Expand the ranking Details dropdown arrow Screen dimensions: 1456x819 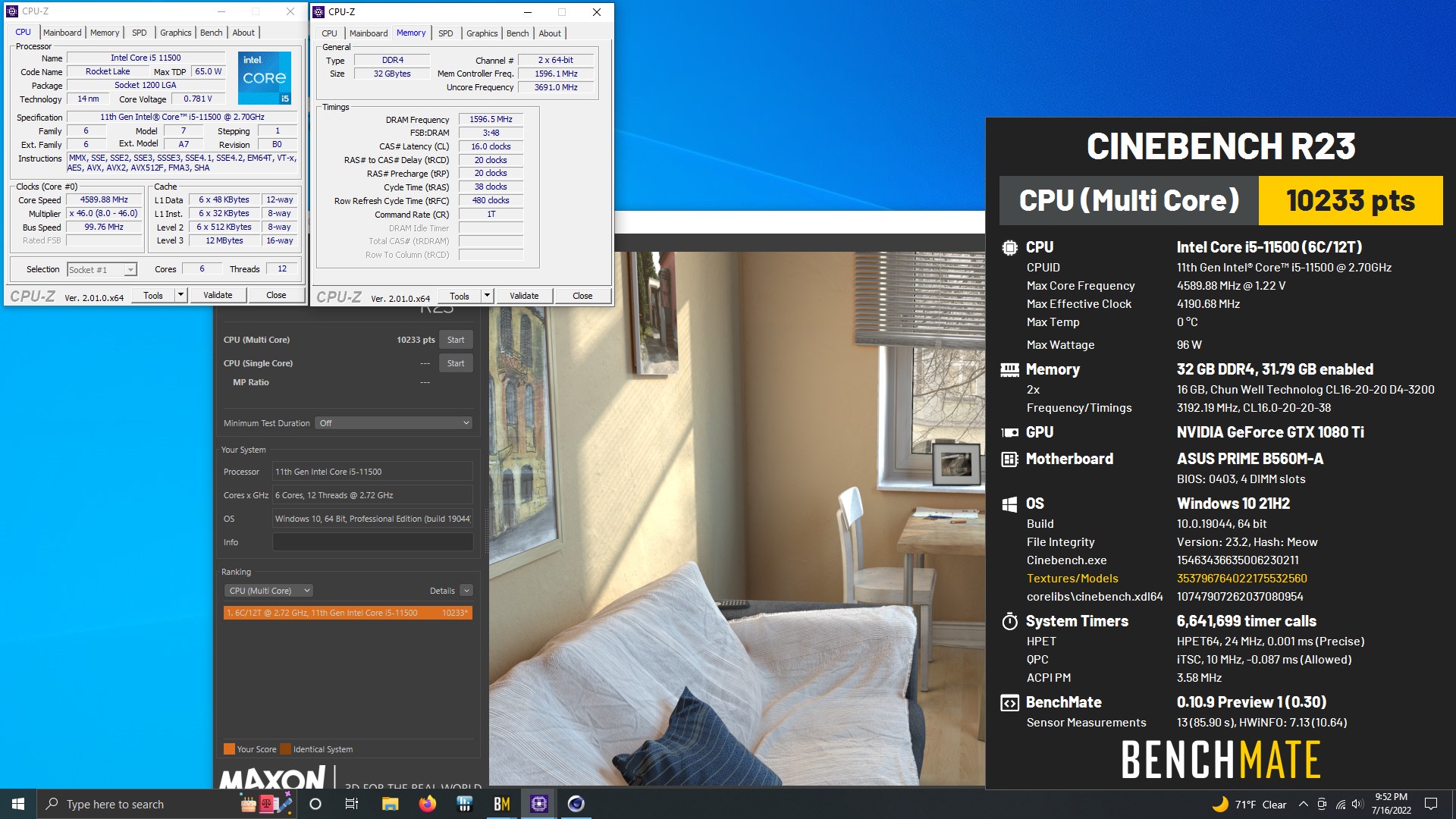point(466,591)
